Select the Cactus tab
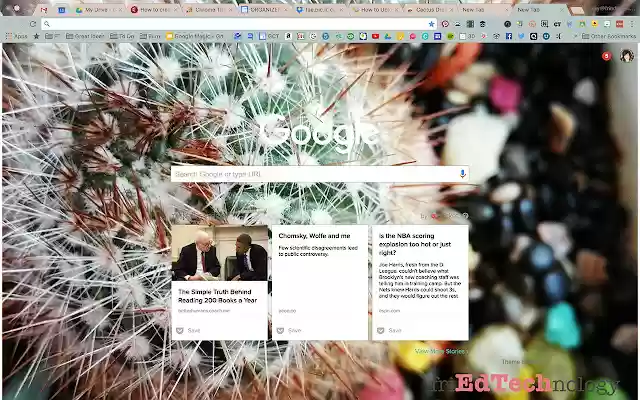This screenshot has height=400, width=640. pyautogui.click(x=429, y=9)
